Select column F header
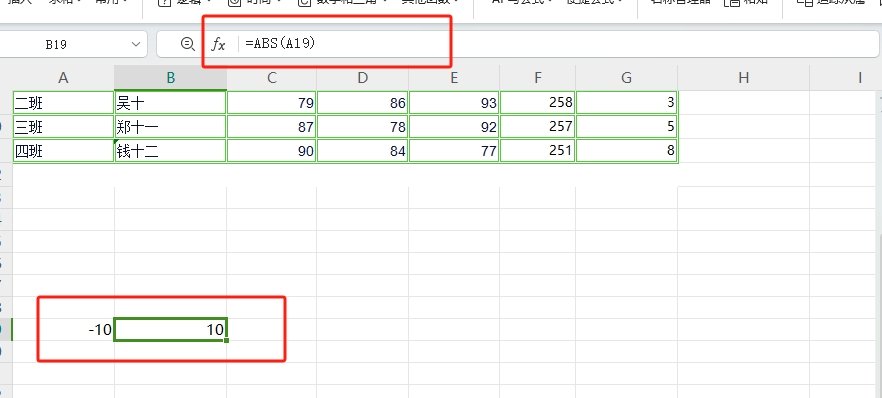Image resolution: width=882 pixels, height=398 pixels. point(538,78)
